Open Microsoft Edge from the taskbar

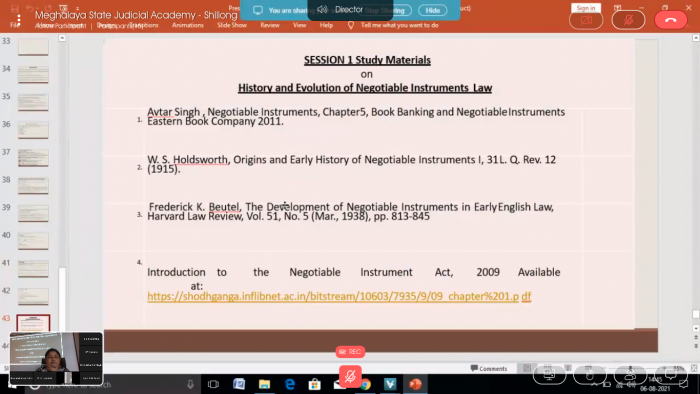[x=290, y=384]
